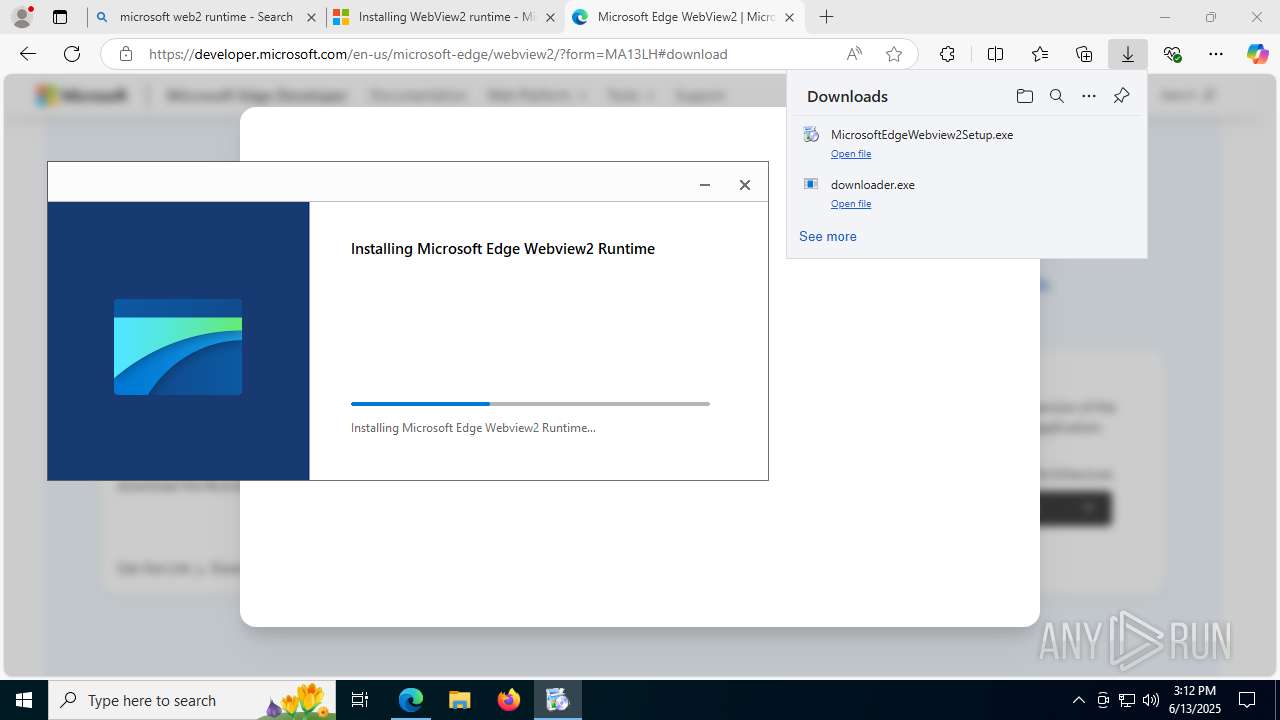
Task: Select the installer taskbar icon
Action: coord(557,700)
